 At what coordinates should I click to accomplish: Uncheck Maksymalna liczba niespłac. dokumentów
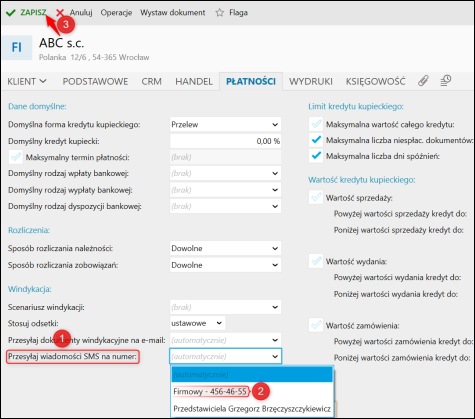pyautogui.click(x=316, y=140)
